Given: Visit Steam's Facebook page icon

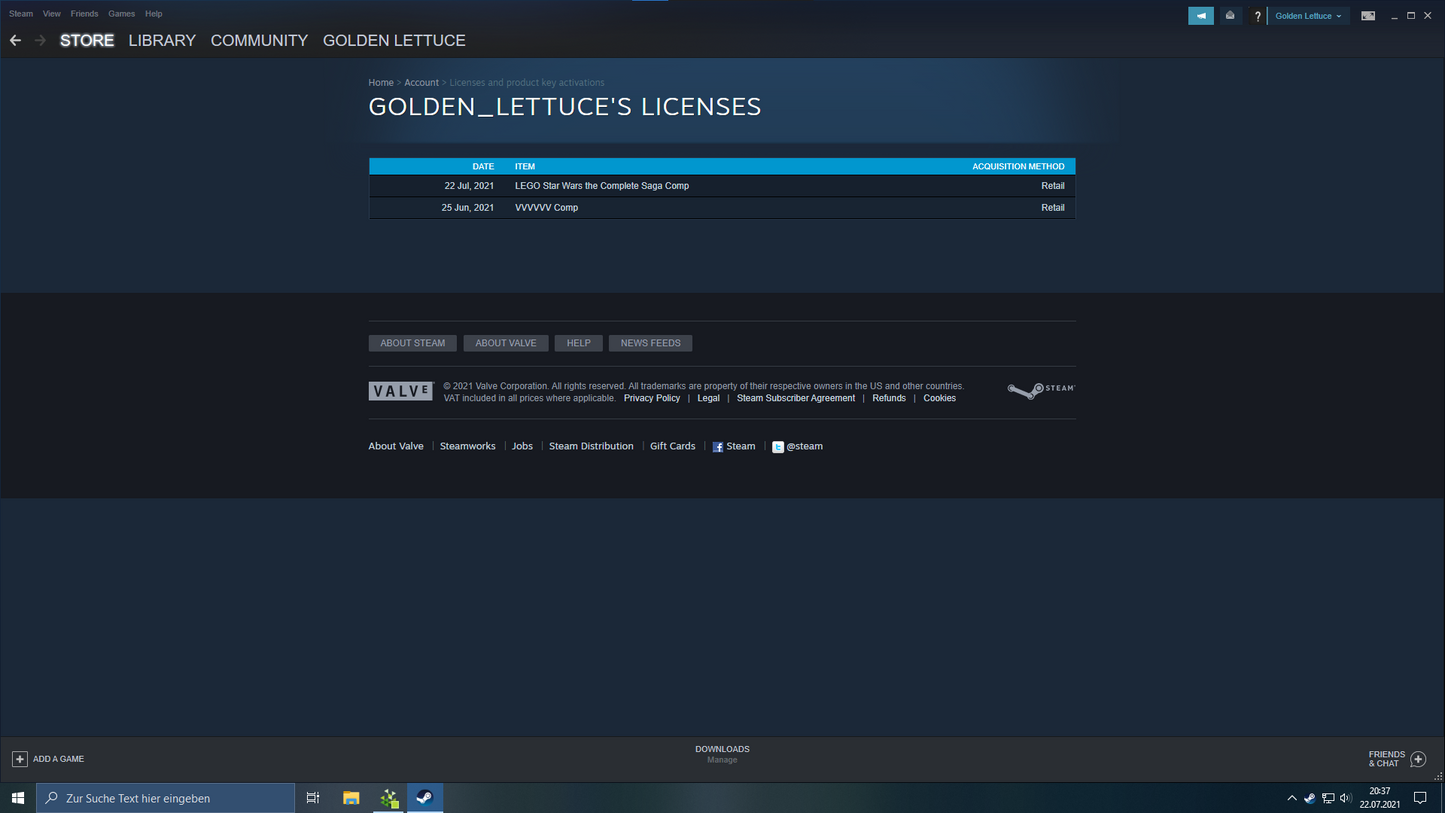Looking at the screenshot, I should [716, 446].
